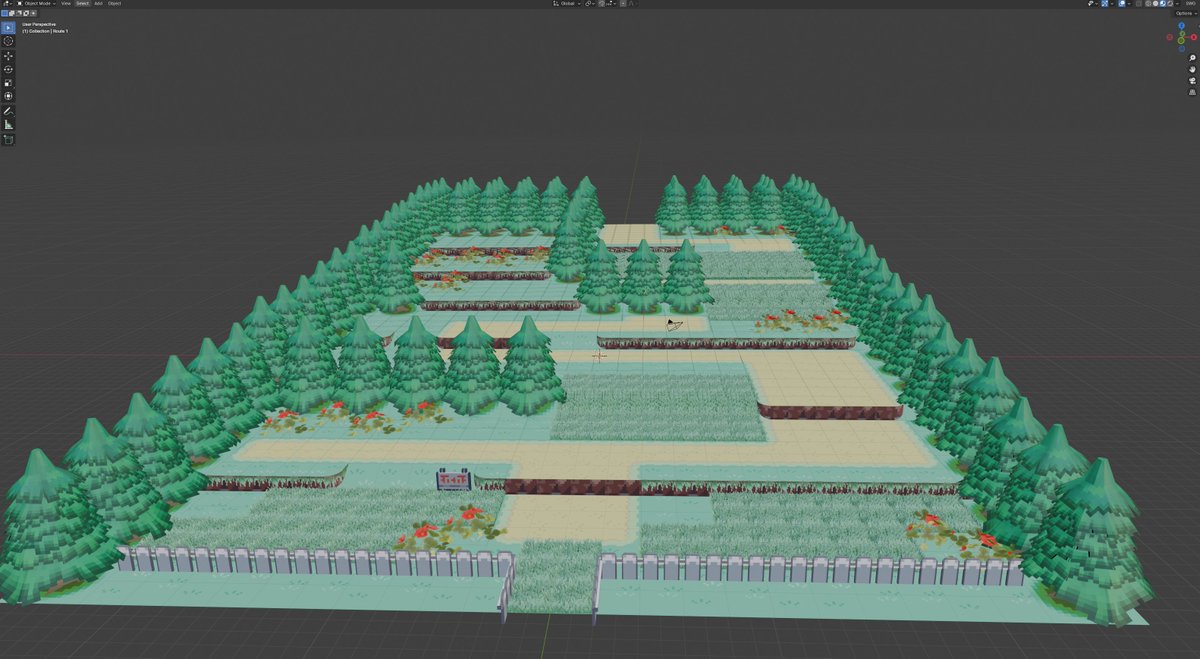This screenshot has height=659, width=1200.
Task: Set selection mode to invert
Action: click(25, 13)
